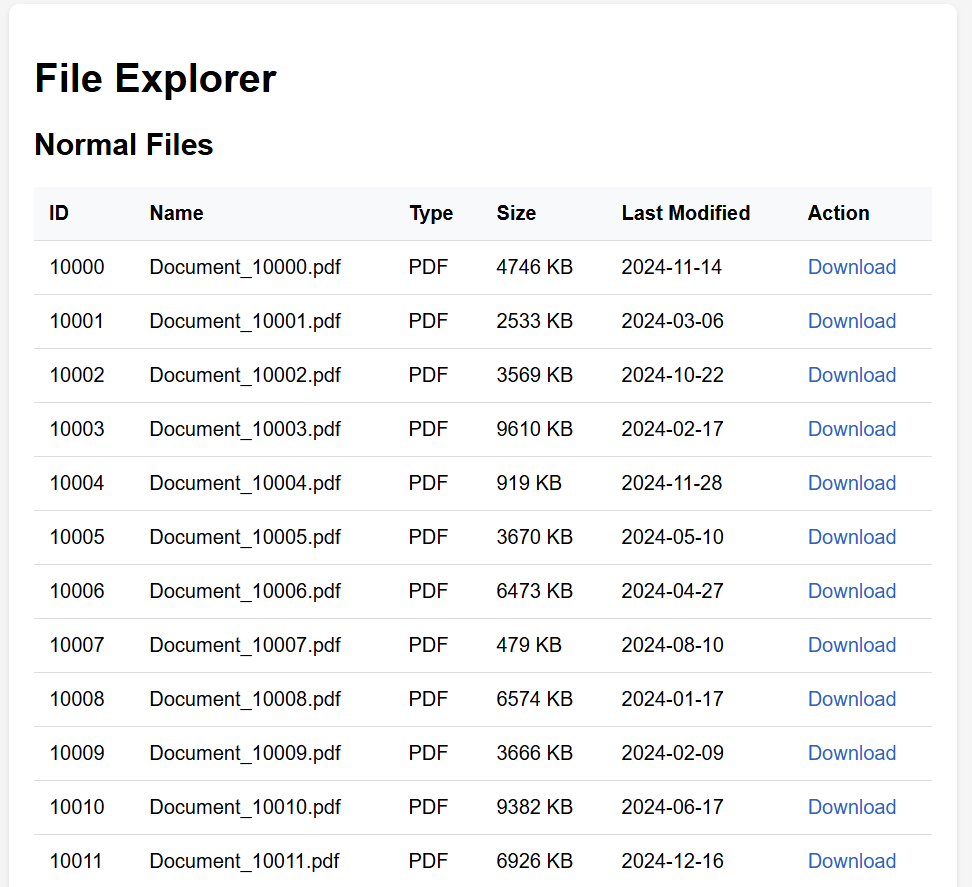Click the size value 3569 KB

pyautogui.click(x=534, y=375)
